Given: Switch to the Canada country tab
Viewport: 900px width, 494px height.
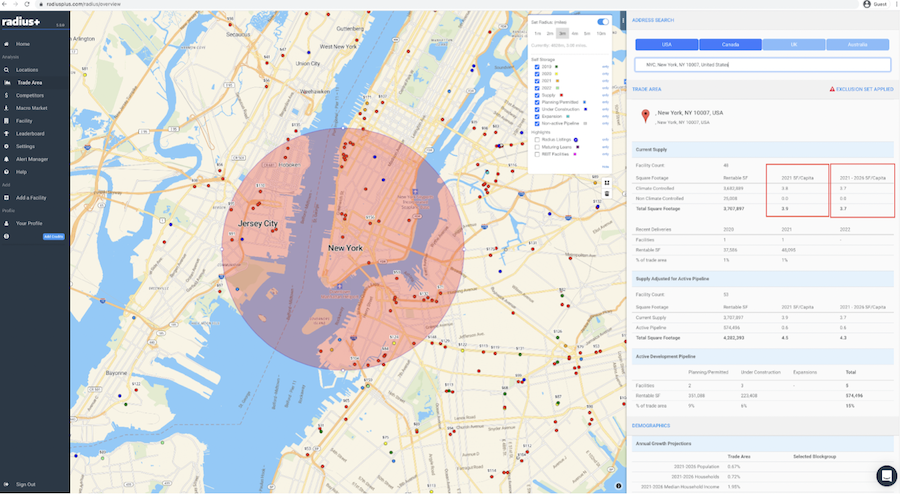Looking at the screenshot, I should (x=730, y=44).
